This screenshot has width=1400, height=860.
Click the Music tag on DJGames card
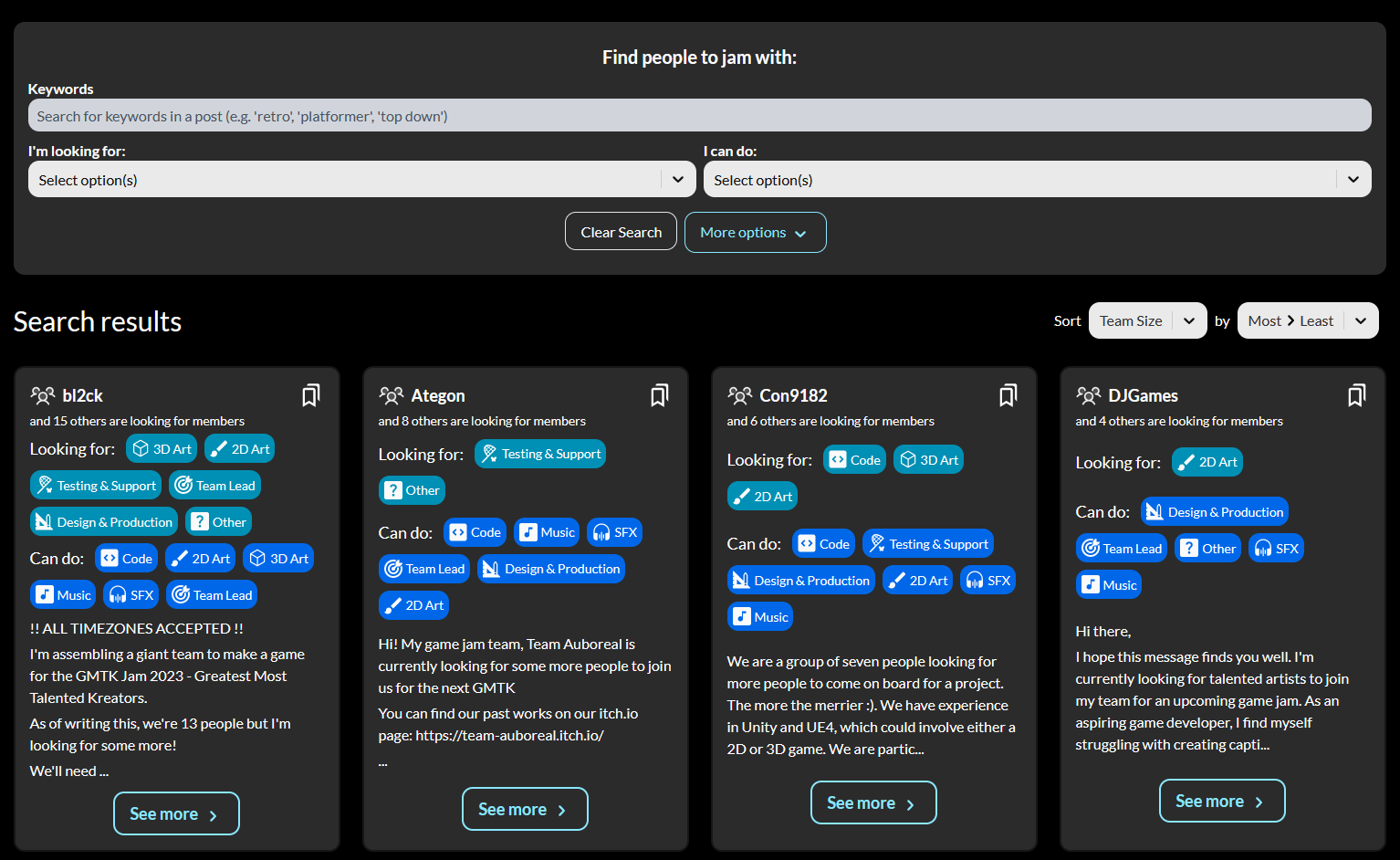coord(1109,585)
